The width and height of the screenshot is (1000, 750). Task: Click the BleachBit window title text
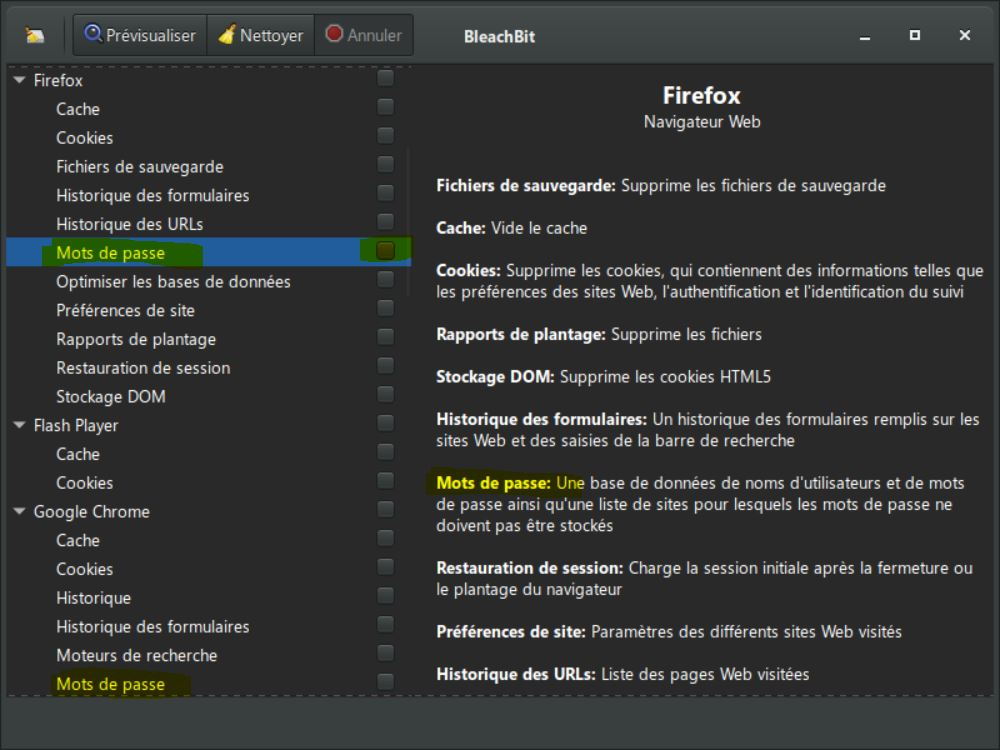(499, 36)
